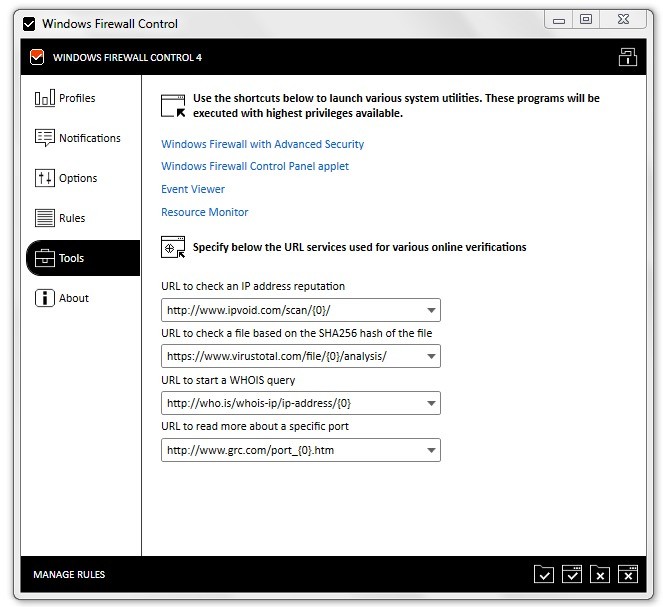Click the orange shield logo in header

(x=37, y=57)
